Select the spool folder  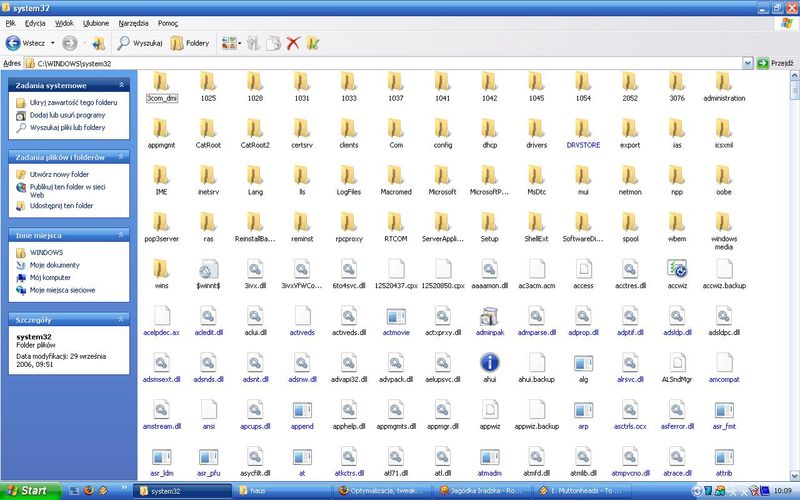point(630,228)
